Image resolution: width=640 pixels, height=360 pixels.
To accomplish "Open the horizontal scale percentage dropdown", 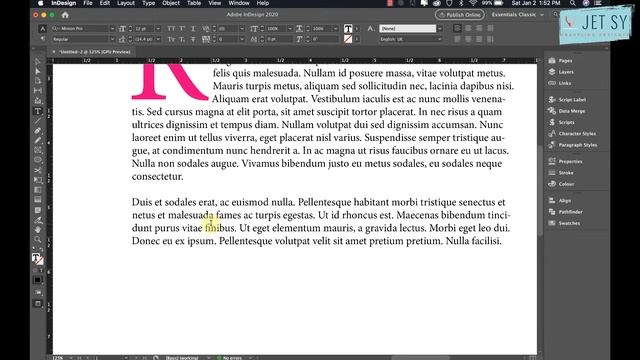I will (x=336, y=29).
